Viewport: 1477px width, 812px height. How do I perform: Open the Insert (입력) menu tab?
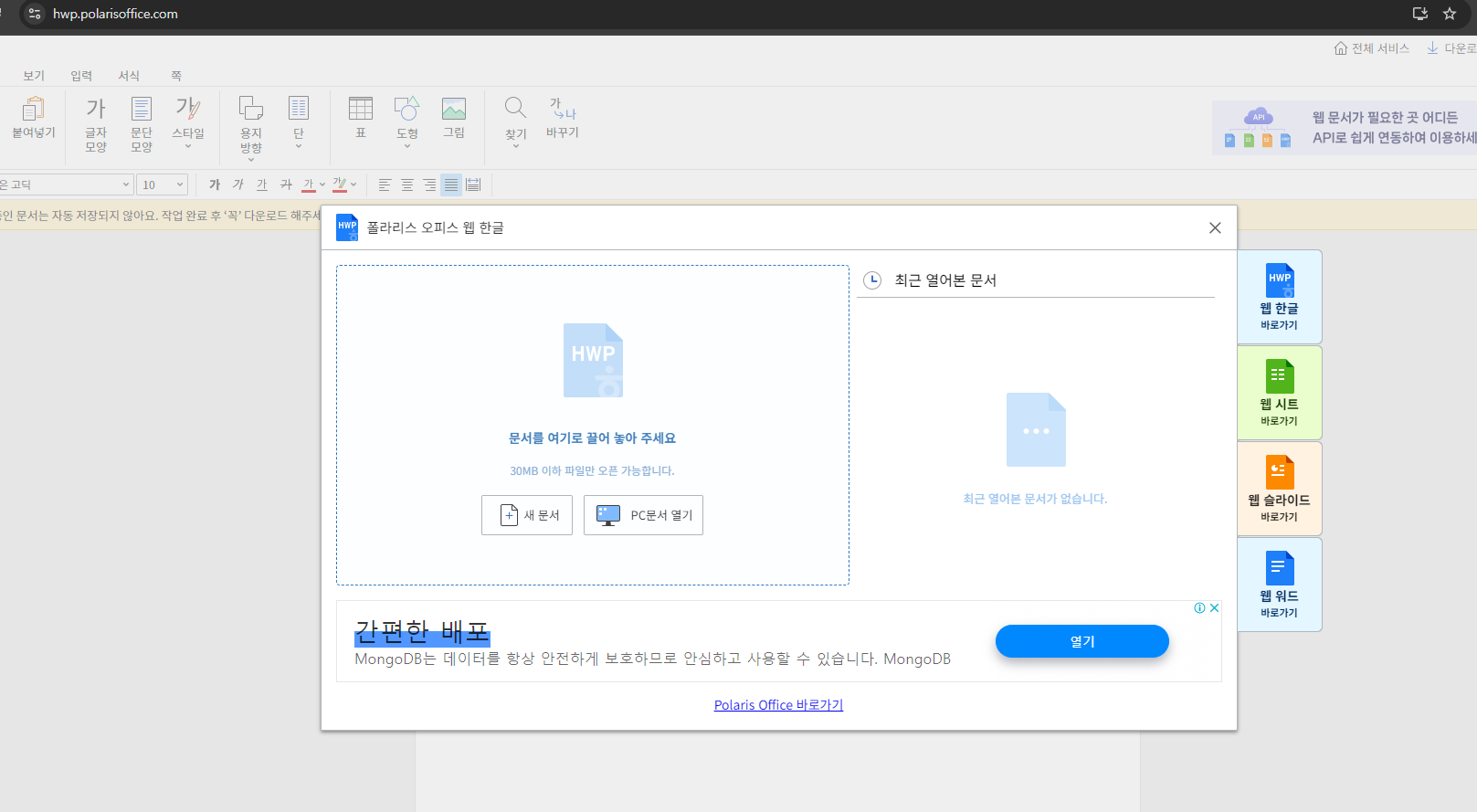81,76
